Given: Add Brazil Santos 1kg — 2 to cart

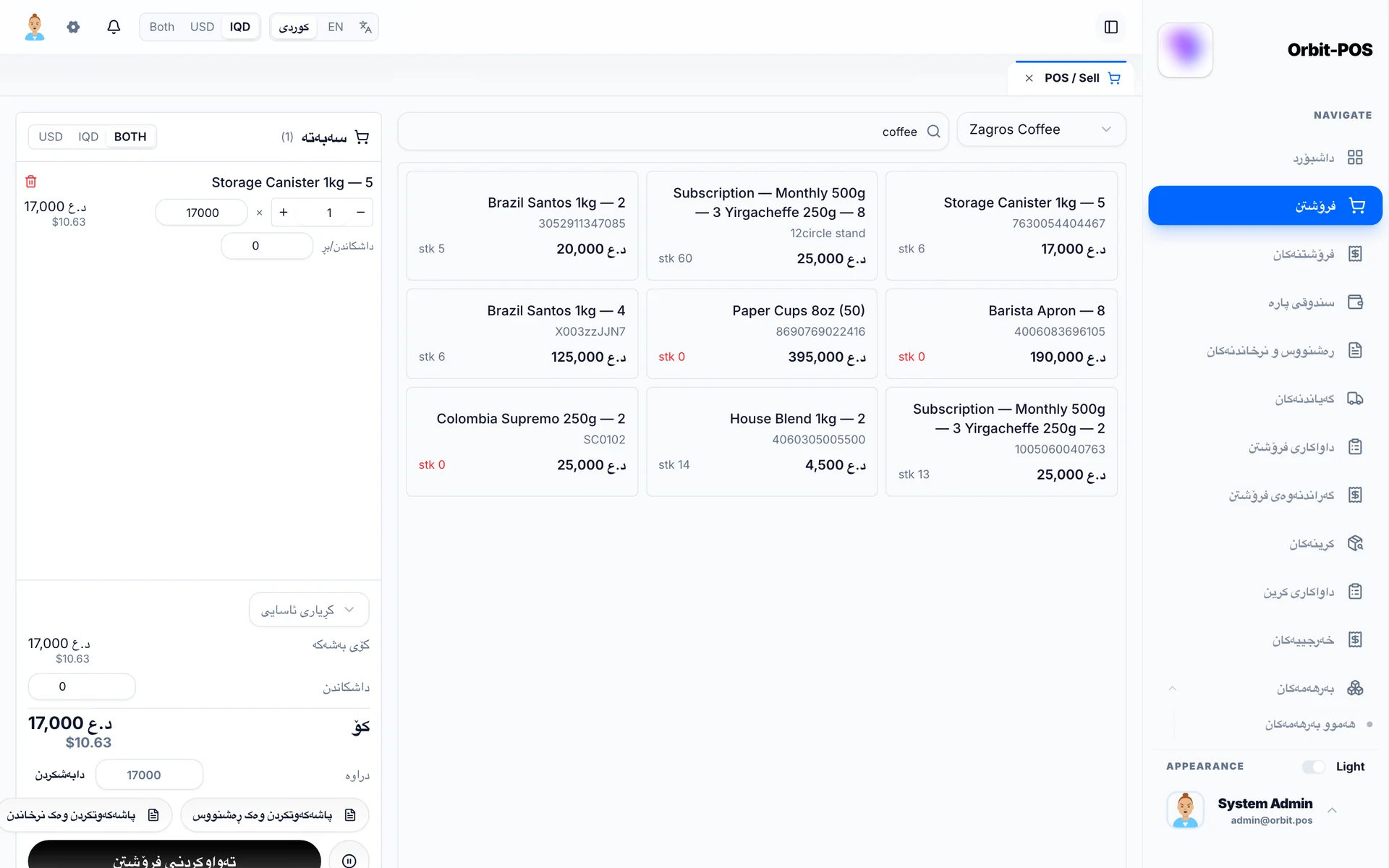Looking at the screenshot, I should (522, 226).
